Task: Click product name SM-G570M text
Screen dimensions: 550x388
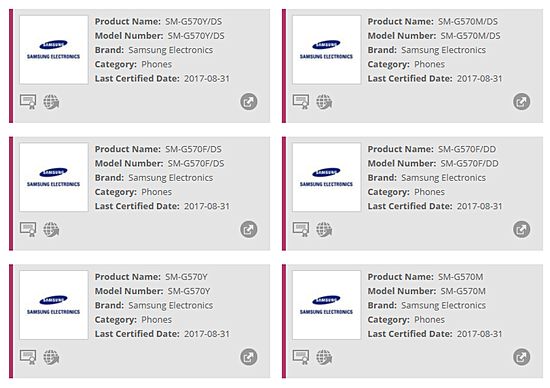Action: click(x=461, y=277)
